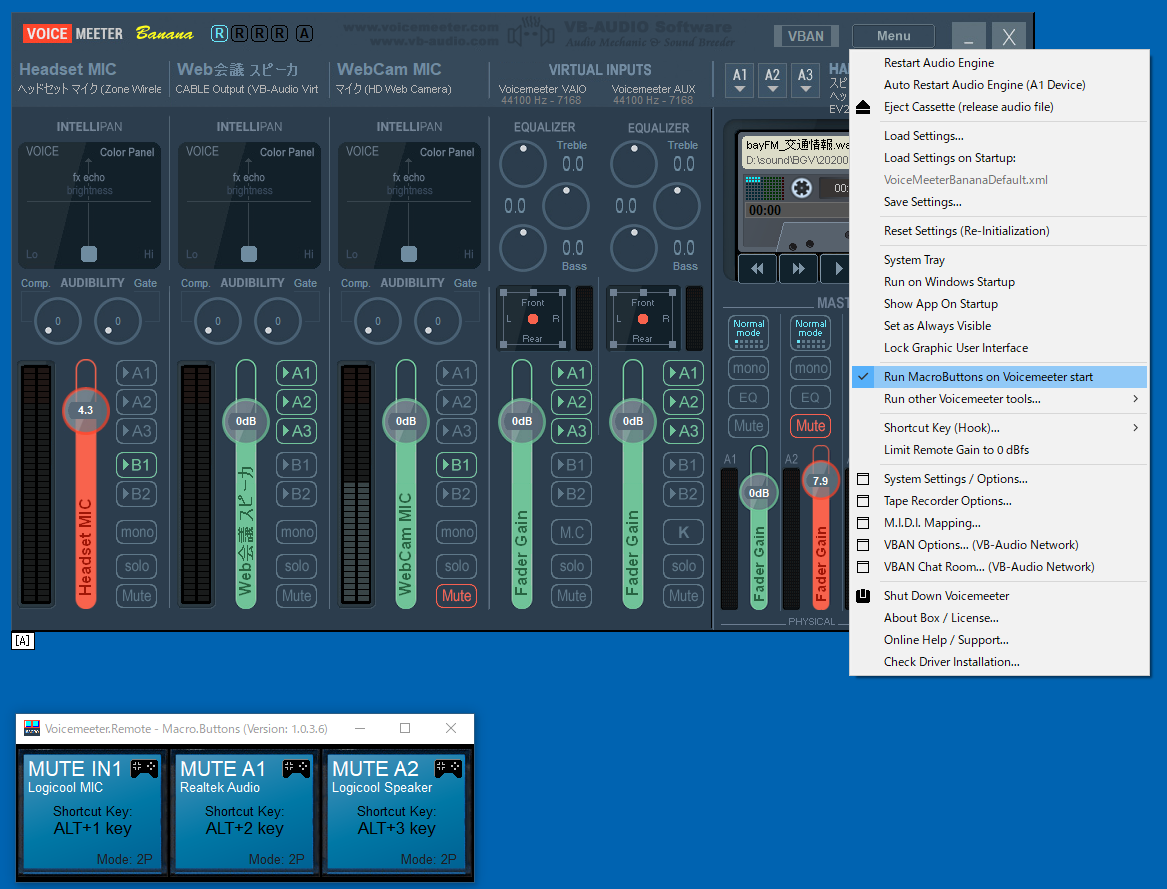Click the Headset MIC Comp knob
This screenshot has width=1167, height=889.
[58, 321]
